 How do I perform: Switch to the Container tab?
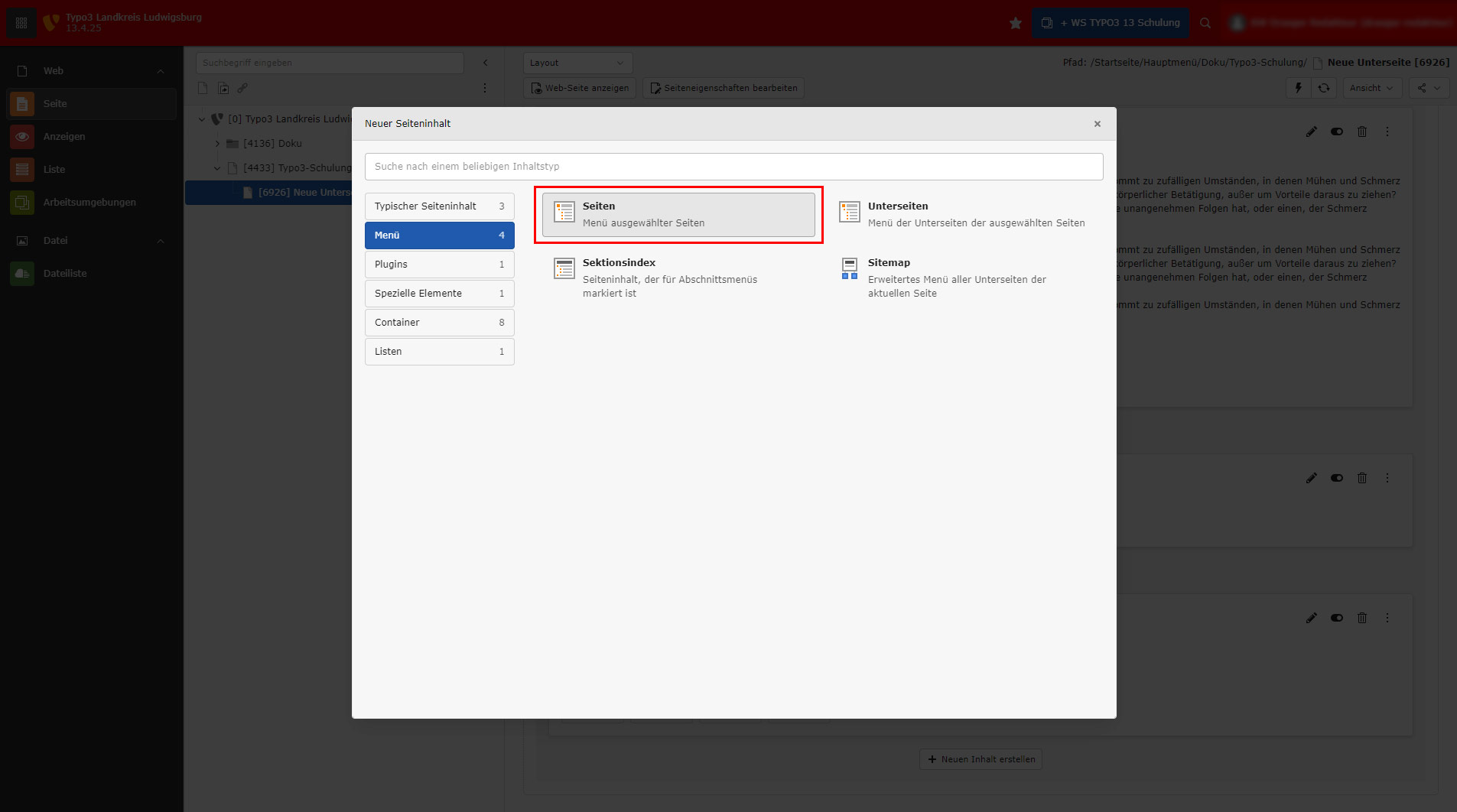click(x=439, y=323)
